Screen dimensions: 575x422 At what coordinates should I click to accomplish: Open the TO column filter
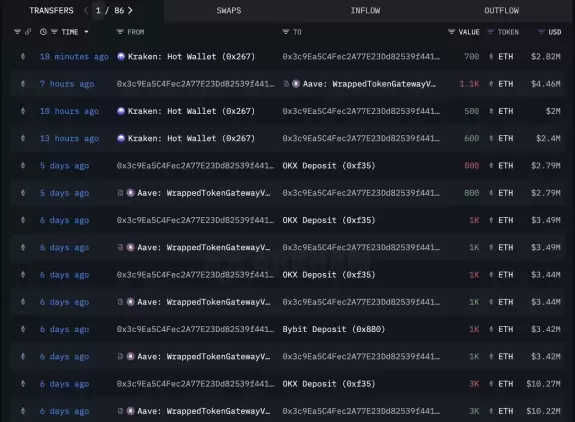[x=286, y=32]
